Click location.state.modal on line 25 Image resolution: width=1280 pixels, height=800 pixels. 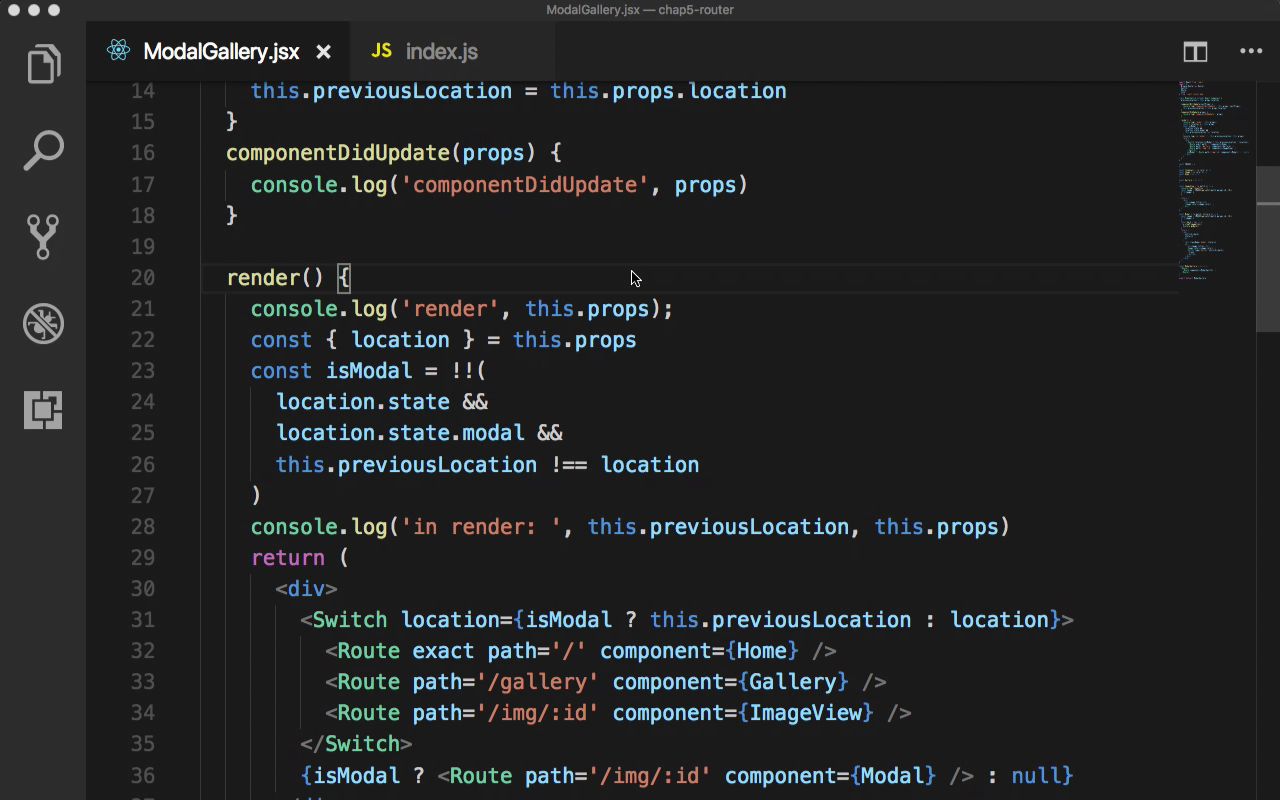pyautogui.click(x=400, y=433)
